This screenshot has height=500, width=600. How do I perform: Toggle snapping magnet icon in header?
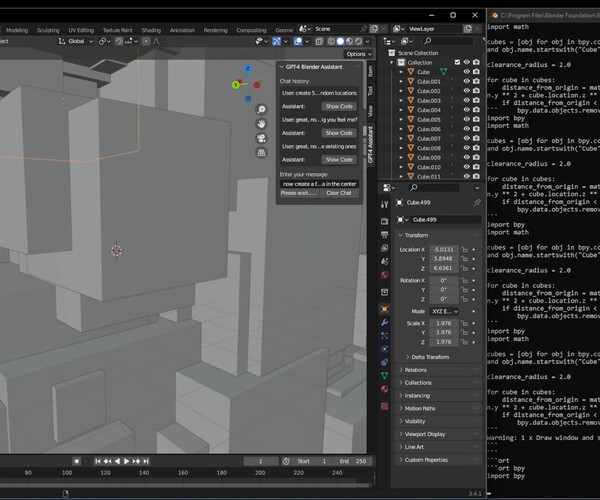tap(119, 41)
